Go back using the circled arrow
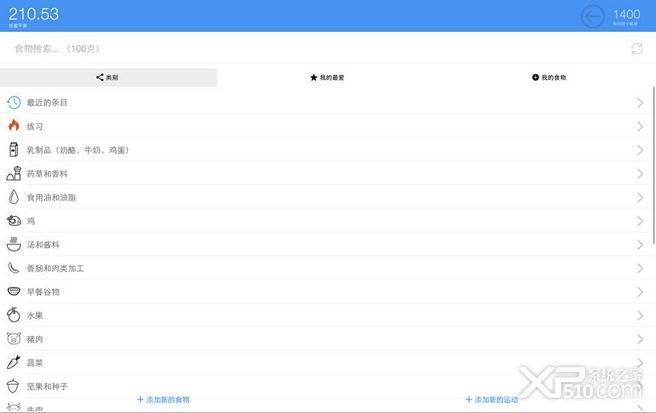Screen dimensions: 656x413 tap(592, 17)
